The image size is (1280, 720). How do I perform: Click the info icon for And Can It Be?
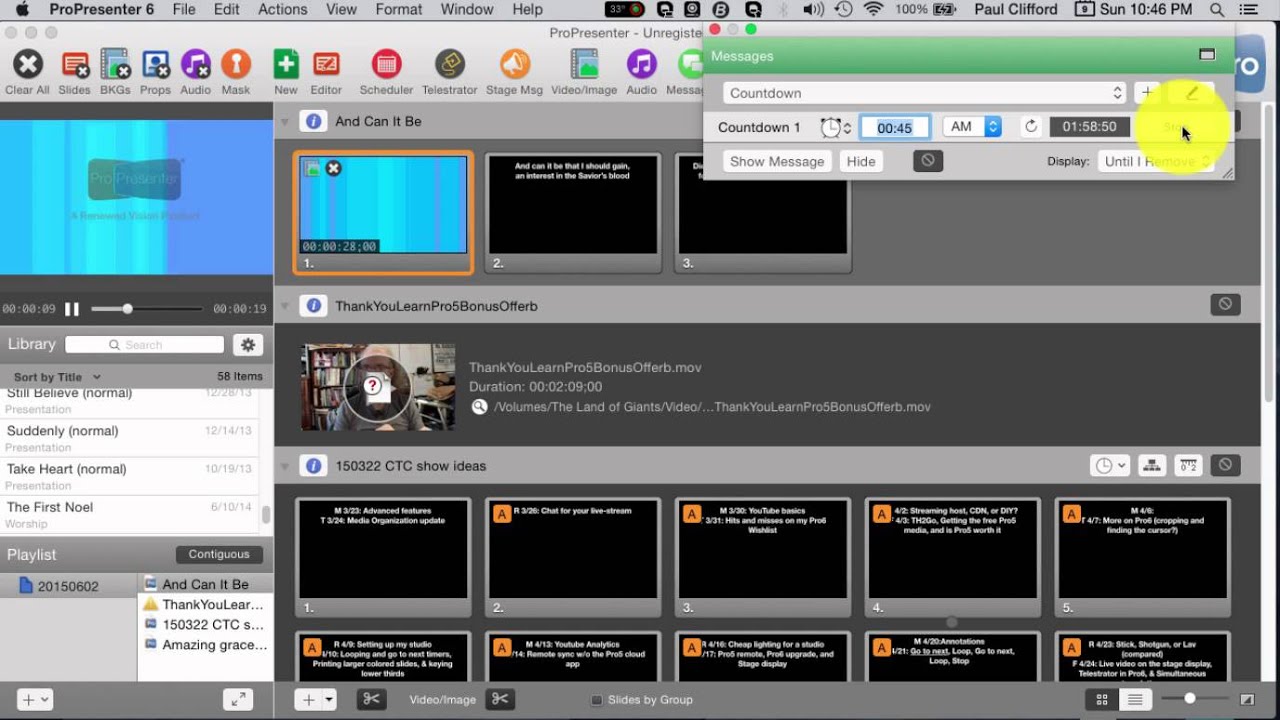tap(314, 121)
